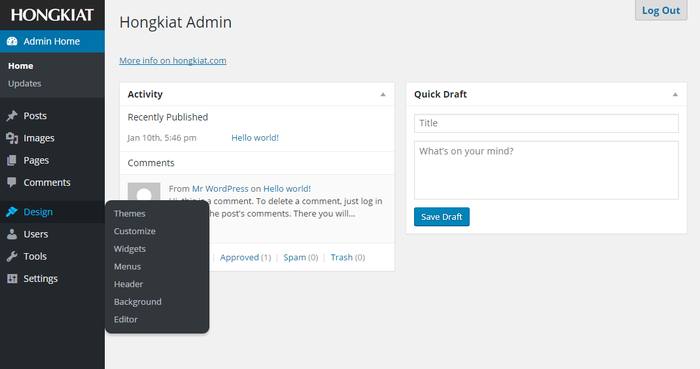Image resolution: width=700 pixels, height=369 pixels.
Task: Click the Jan 10th, 5:46 pm date
Action: coord(162,138)
